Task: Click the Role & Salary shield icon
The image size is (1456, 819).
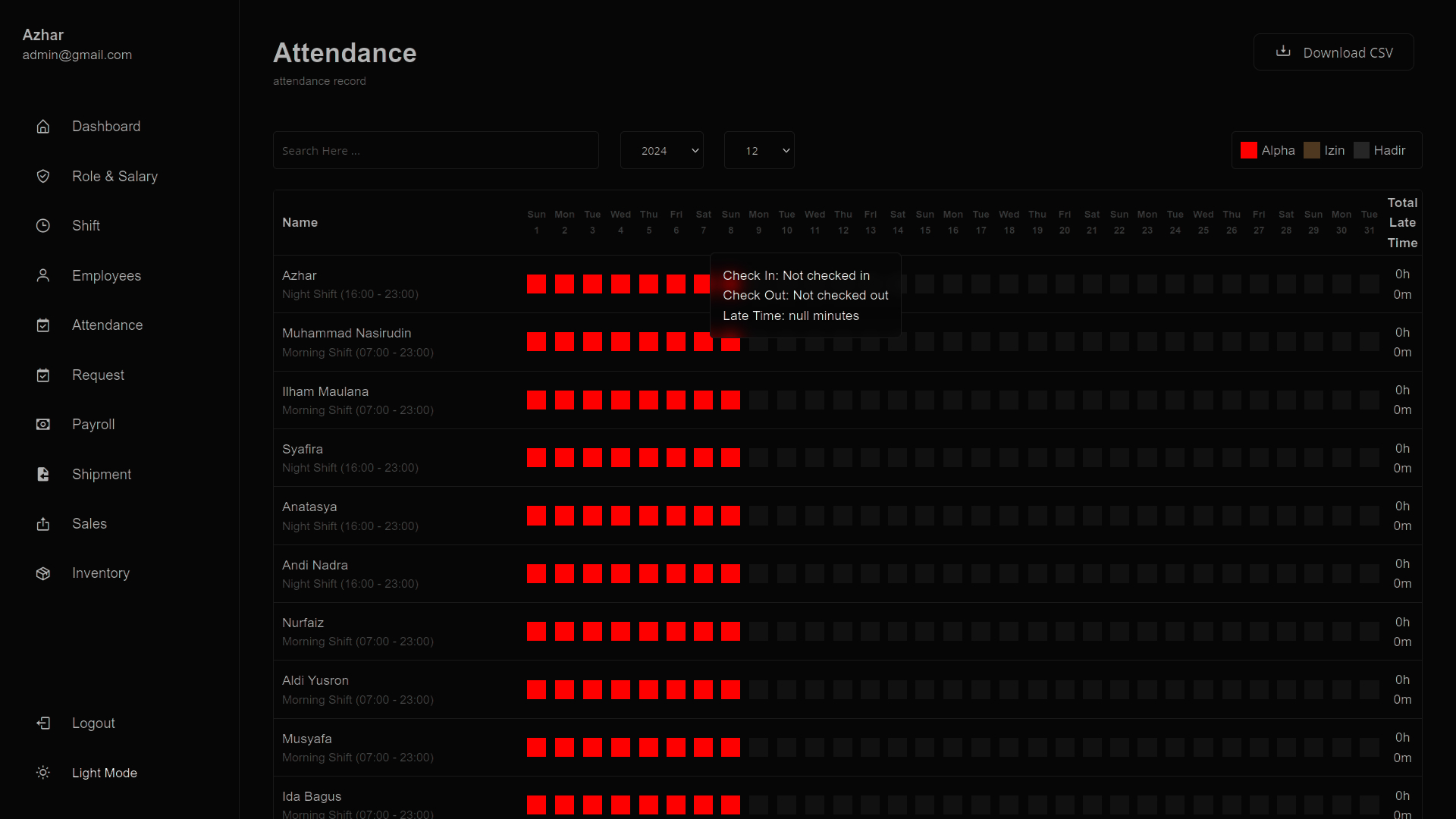Action: click(x=43, y=176)
